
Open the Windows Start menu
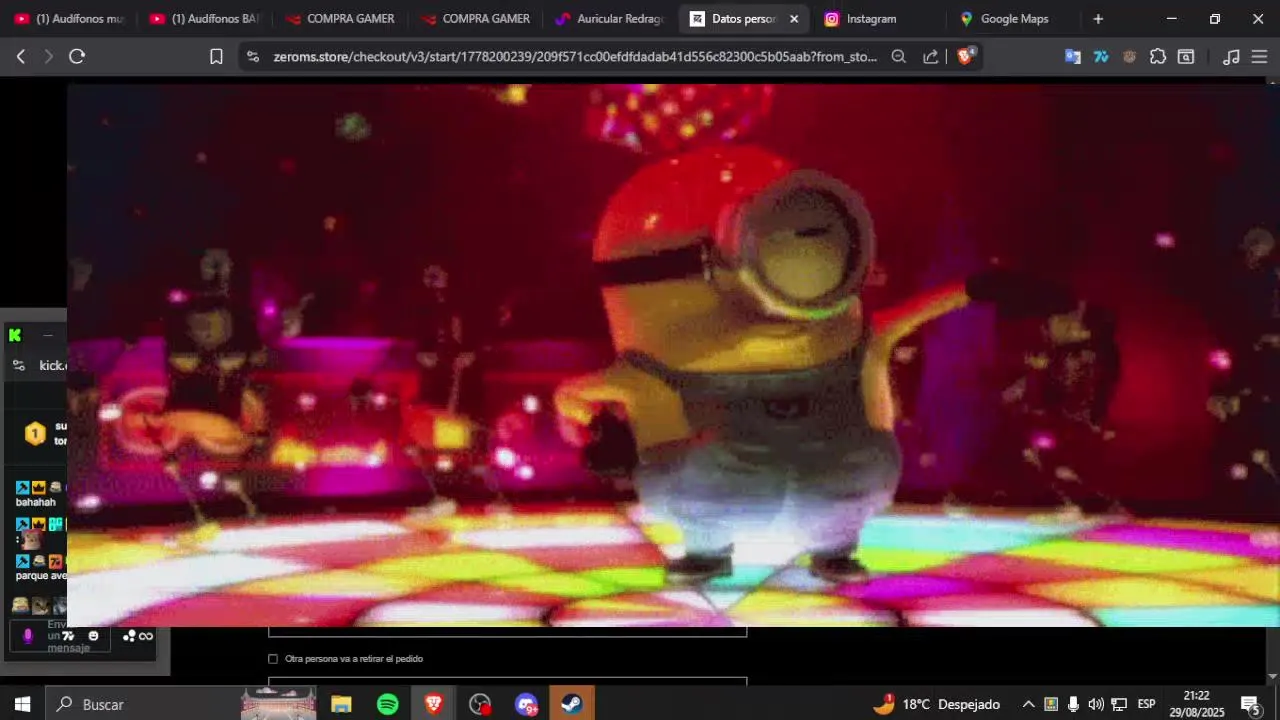(22, 704)
